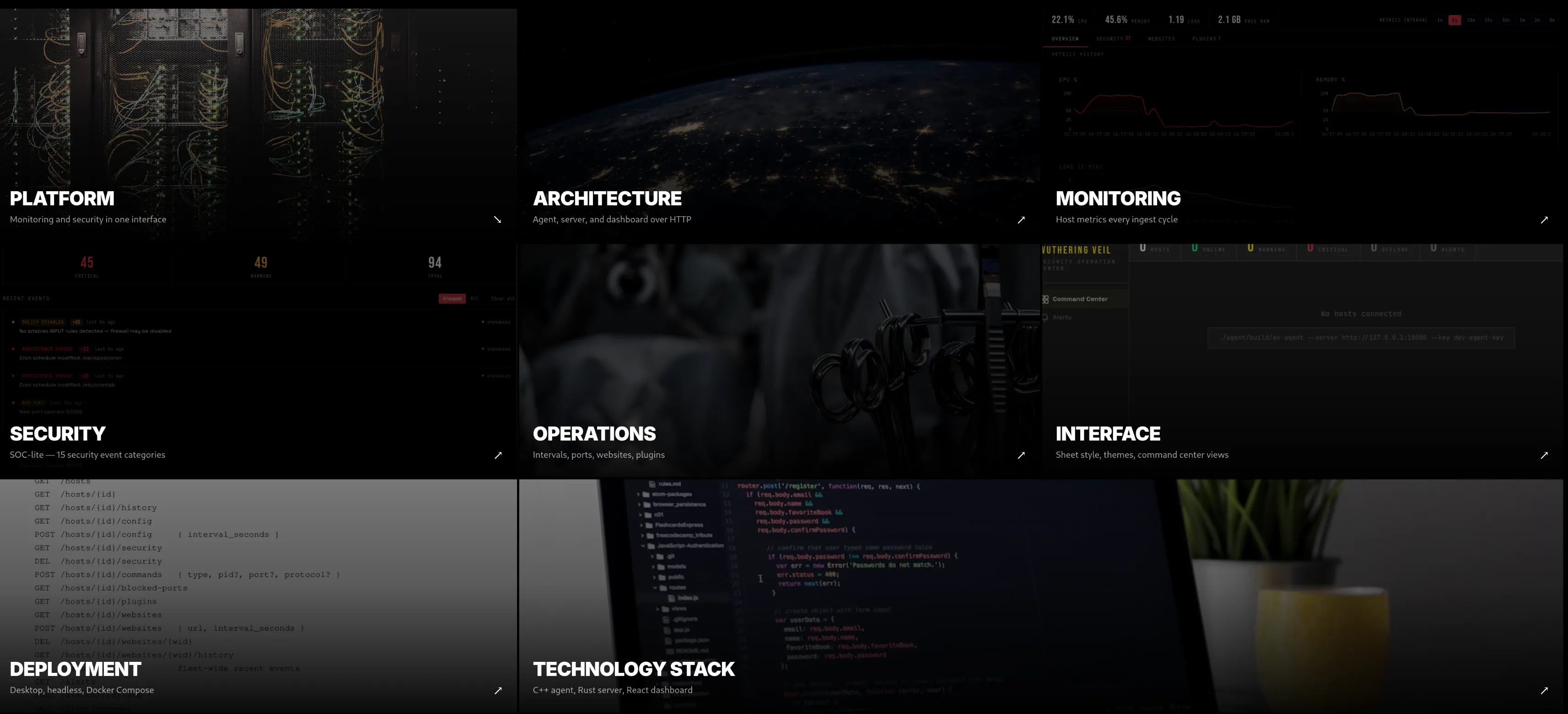This screenshot has width=1568, height=714.
Task: Open the INTERFACE heading
Action: 1108,434
